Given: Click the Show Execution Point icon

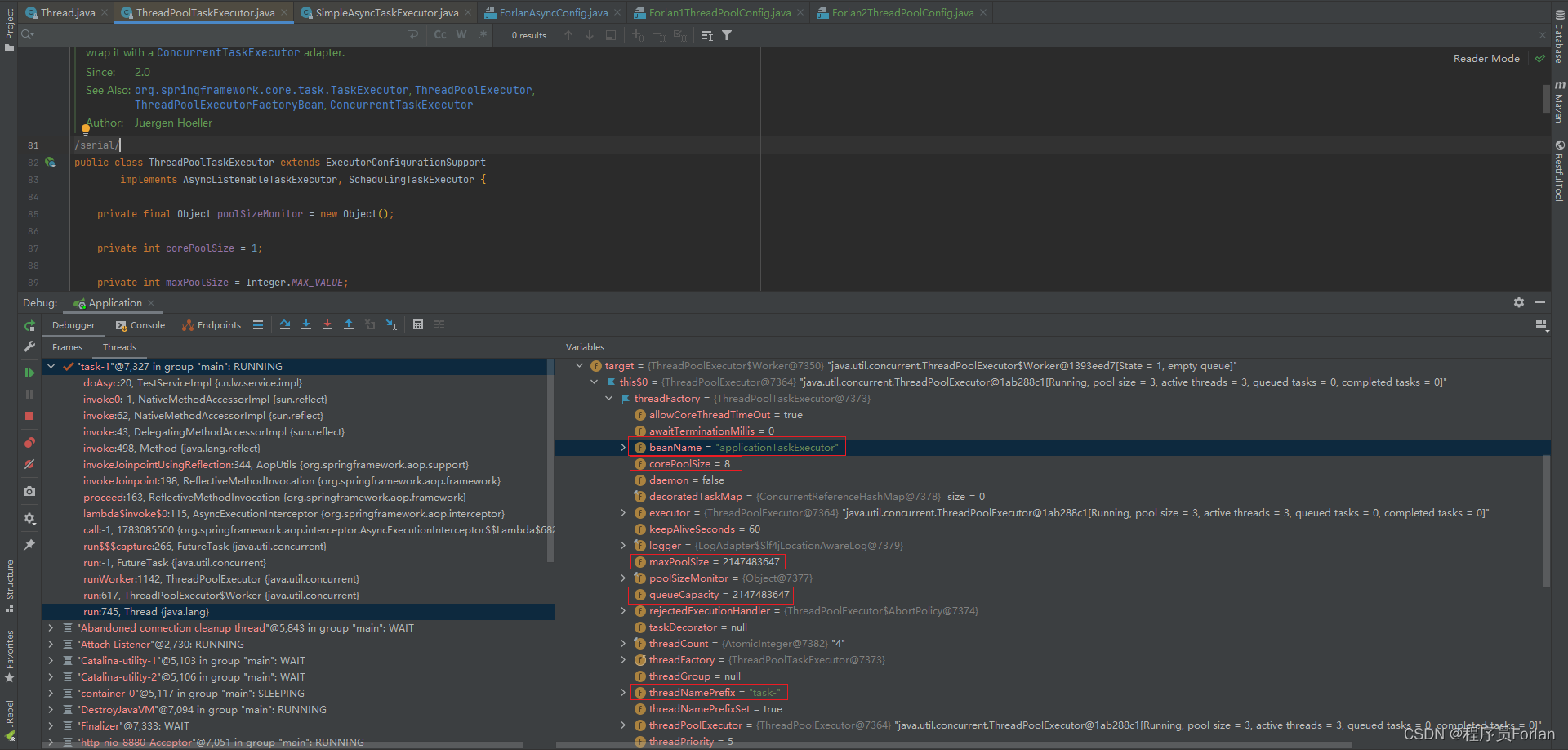Looking at the screenshot, I should pyautogui.click(x=258, y=324).
